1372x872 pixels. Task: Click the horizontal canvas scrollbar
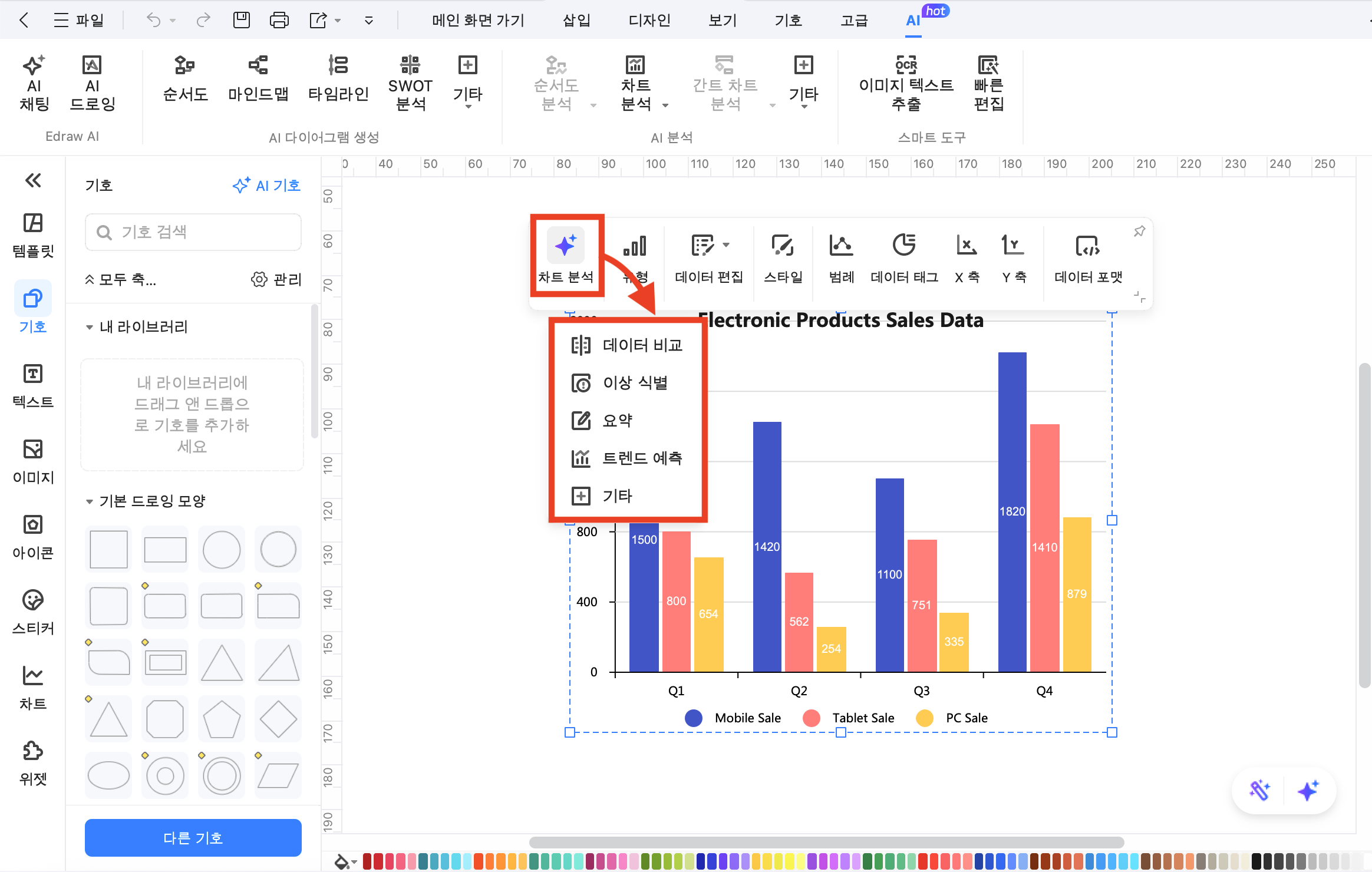point(826,843)
